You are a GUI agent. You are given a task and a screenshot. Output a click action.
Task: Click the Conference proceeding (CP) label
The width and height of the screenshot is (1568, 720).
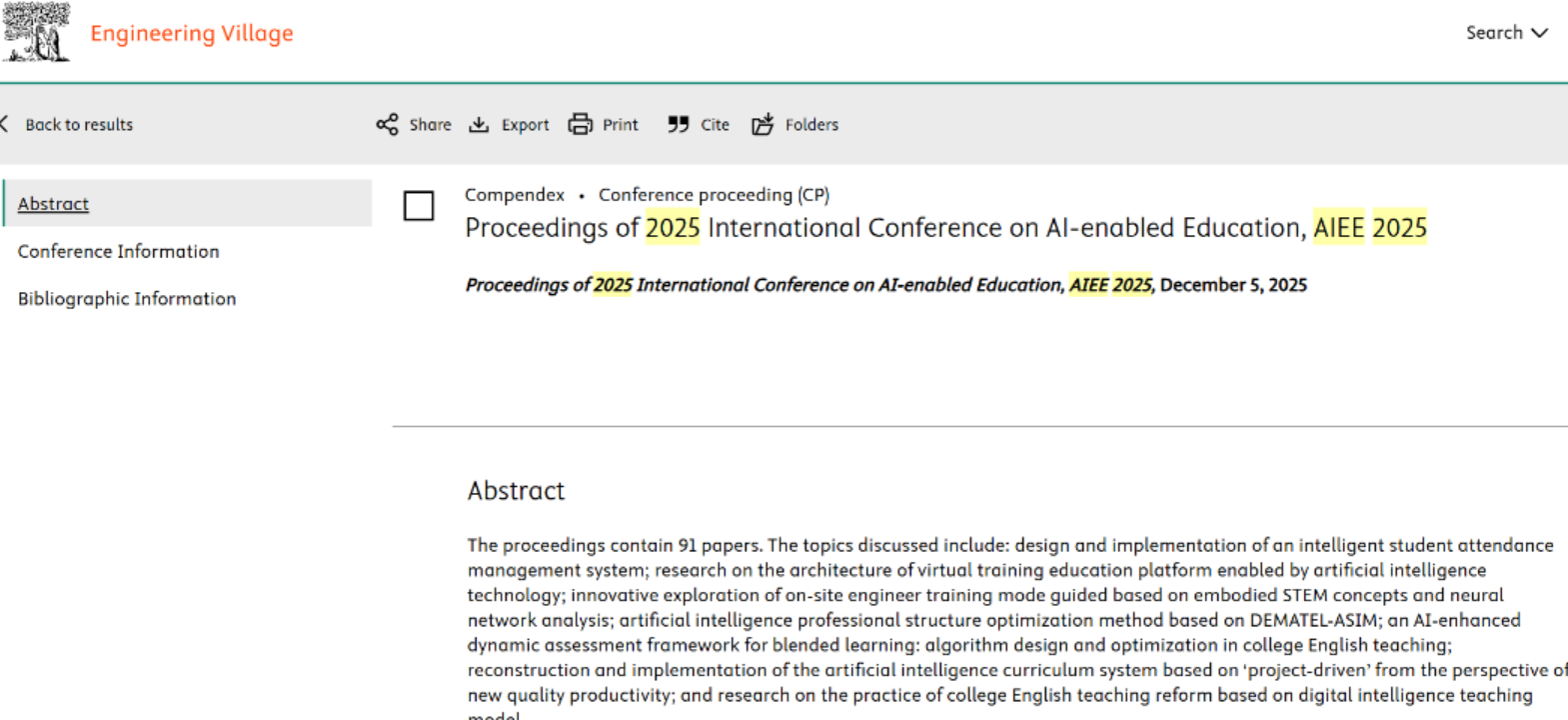(x=714, y=195)
